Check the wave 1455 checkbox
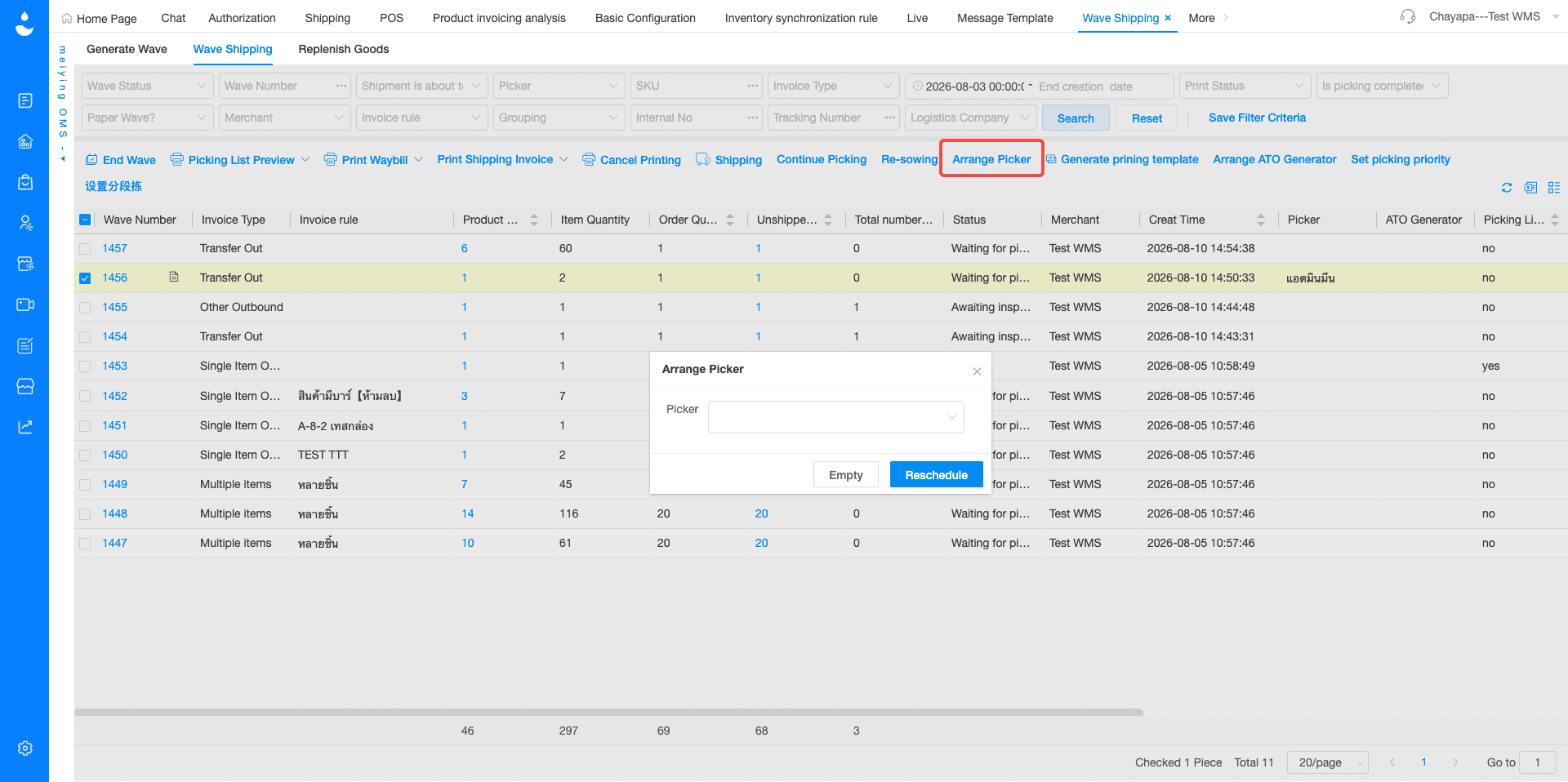 [x=85, y=308]
